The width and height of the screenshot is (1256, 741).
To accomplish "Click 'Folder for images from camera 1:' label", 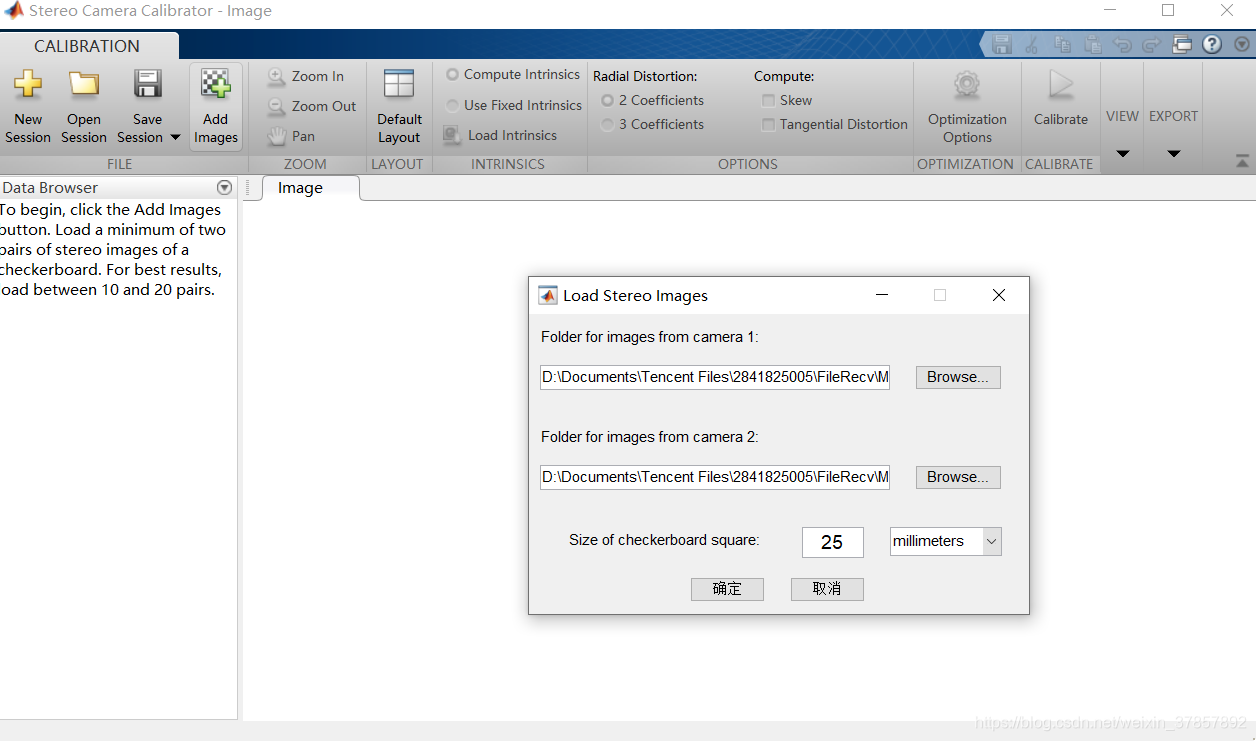I will (650, 337).
